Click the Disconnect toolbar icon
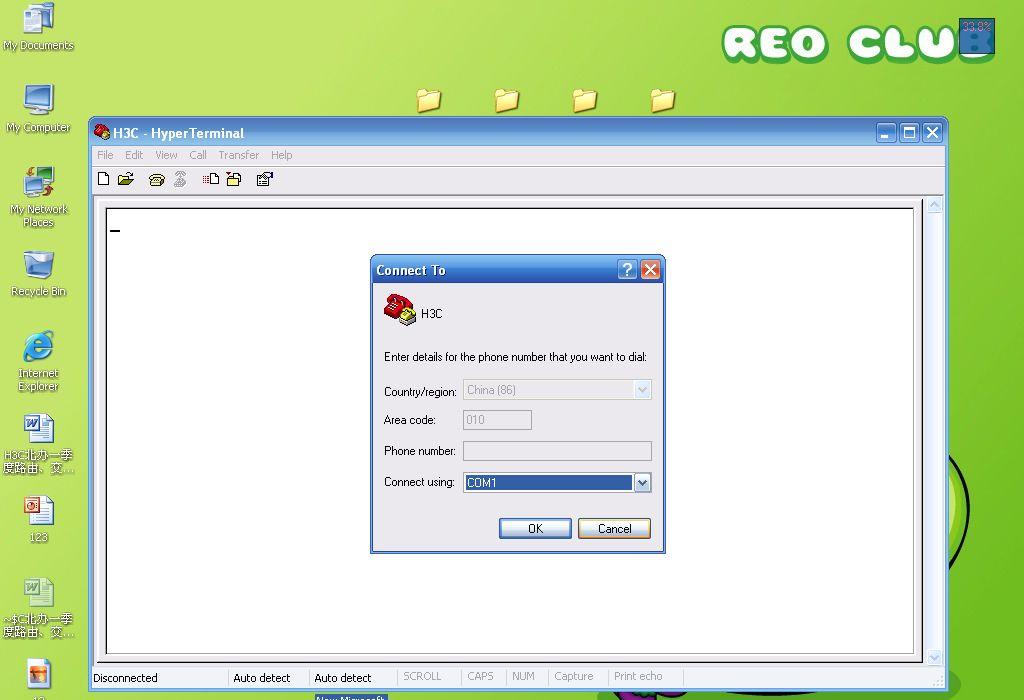 pos(180,179)
